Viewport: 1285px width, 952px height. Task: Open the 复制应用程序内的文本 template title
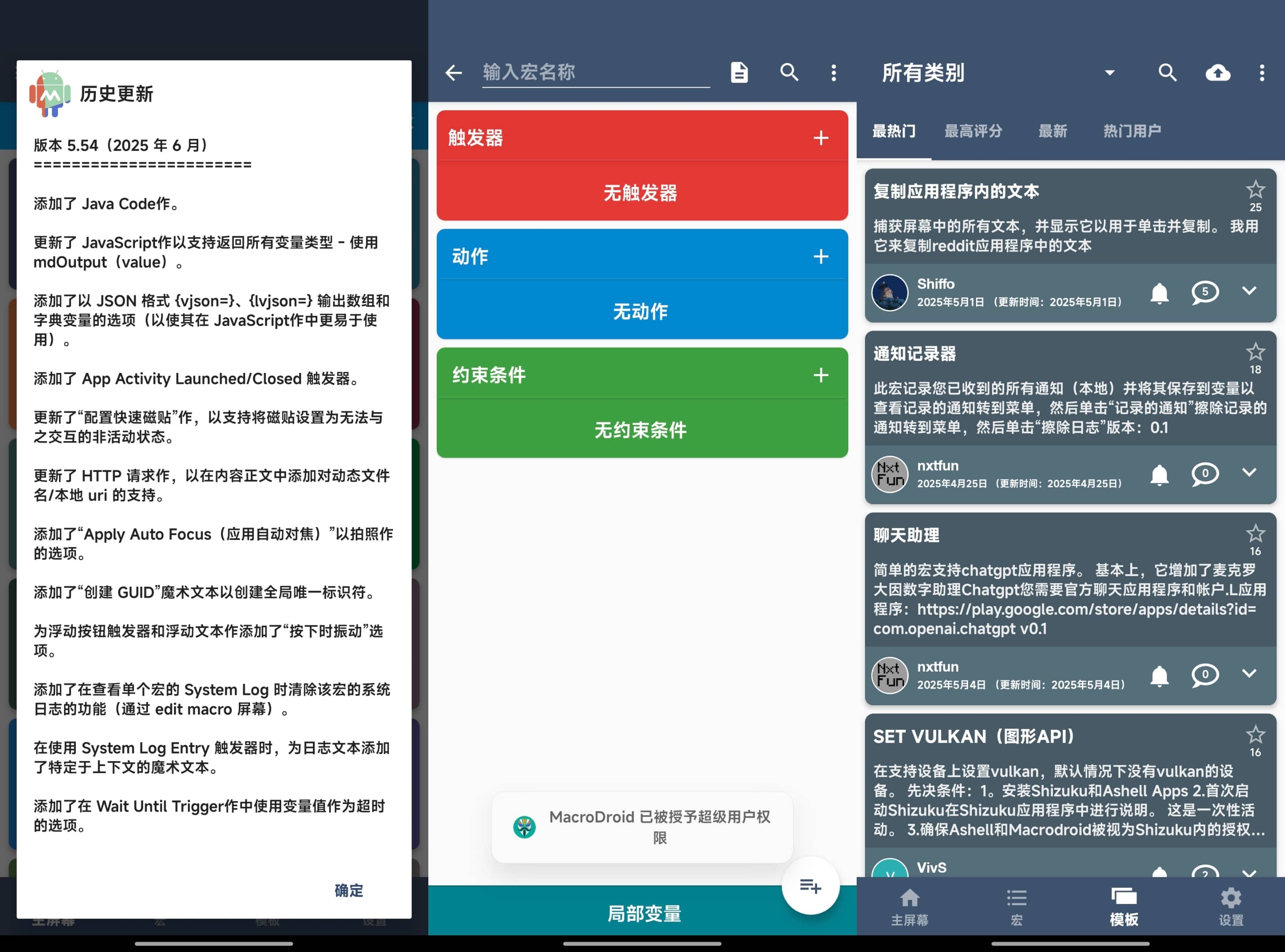pos(956,191)
